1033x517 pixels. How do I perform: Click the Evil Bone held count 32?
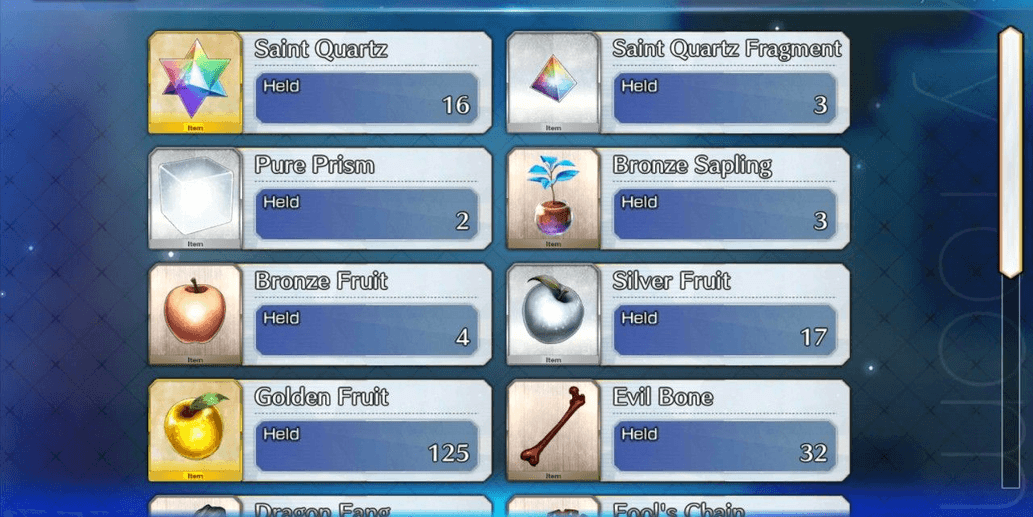(x=813, y=453)
